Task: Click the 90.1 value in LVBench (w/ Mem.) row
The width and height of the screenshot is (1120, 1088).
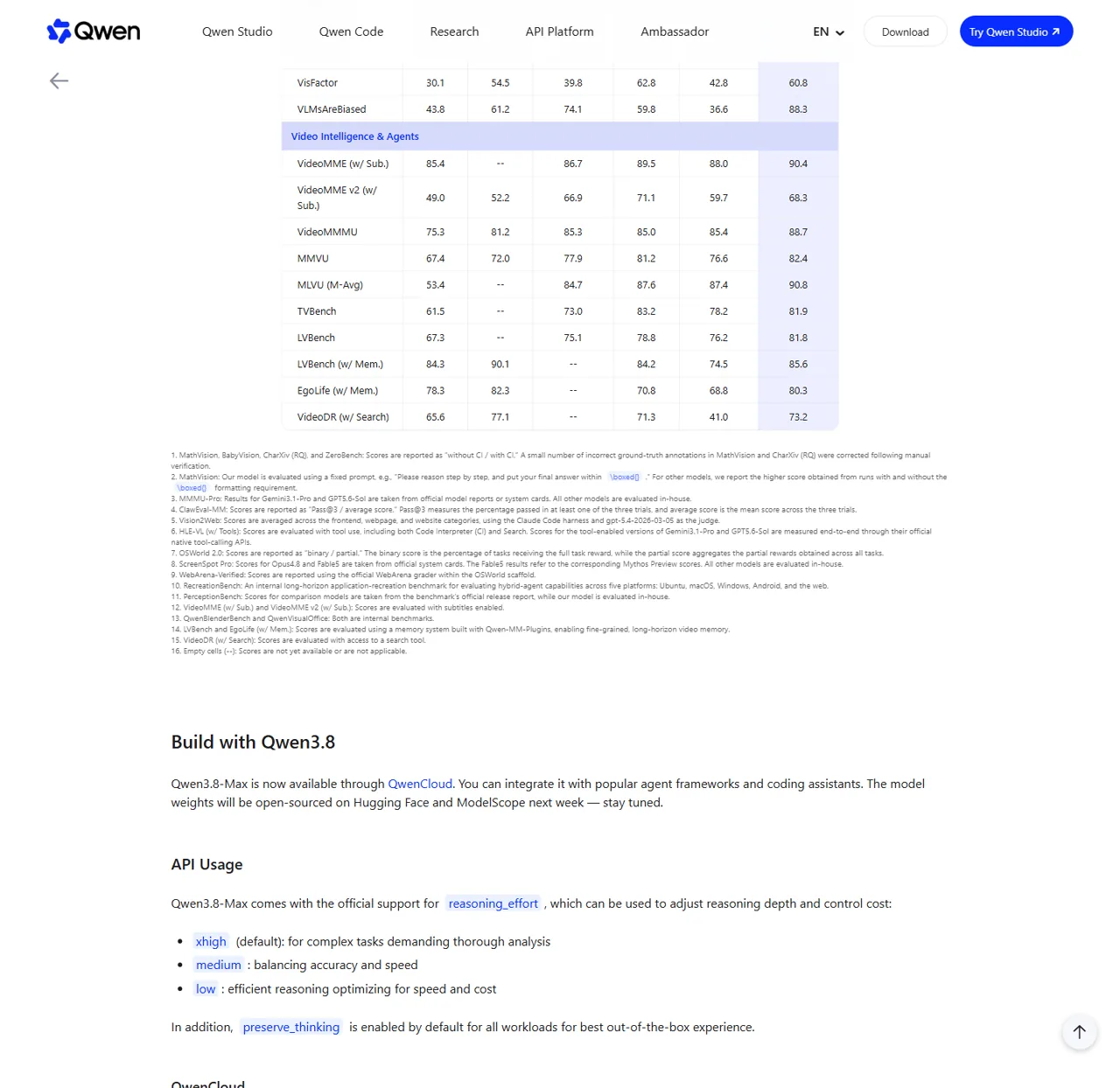Action: coord(500,364)
